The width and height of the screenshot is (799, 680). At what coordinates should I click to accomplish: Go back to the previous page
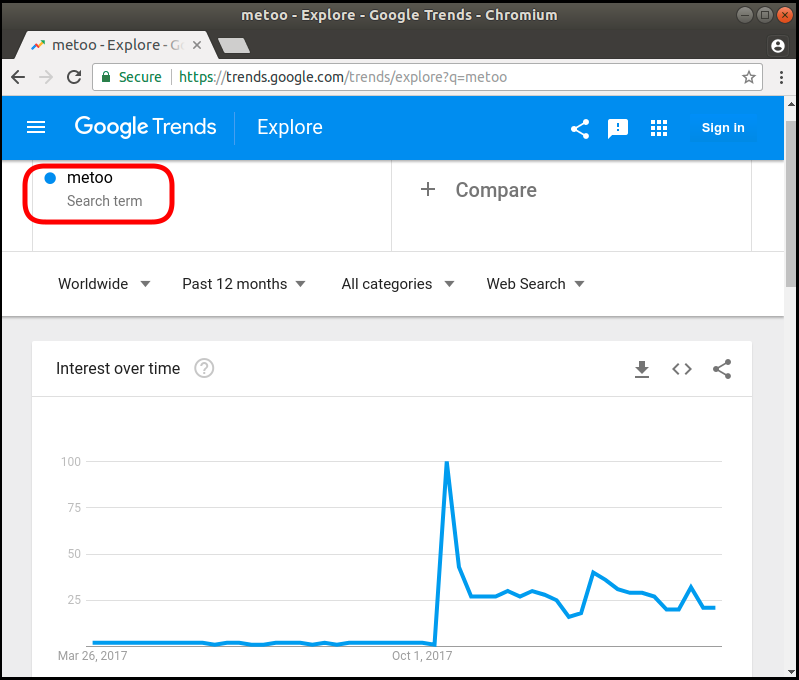click(18, 77)
